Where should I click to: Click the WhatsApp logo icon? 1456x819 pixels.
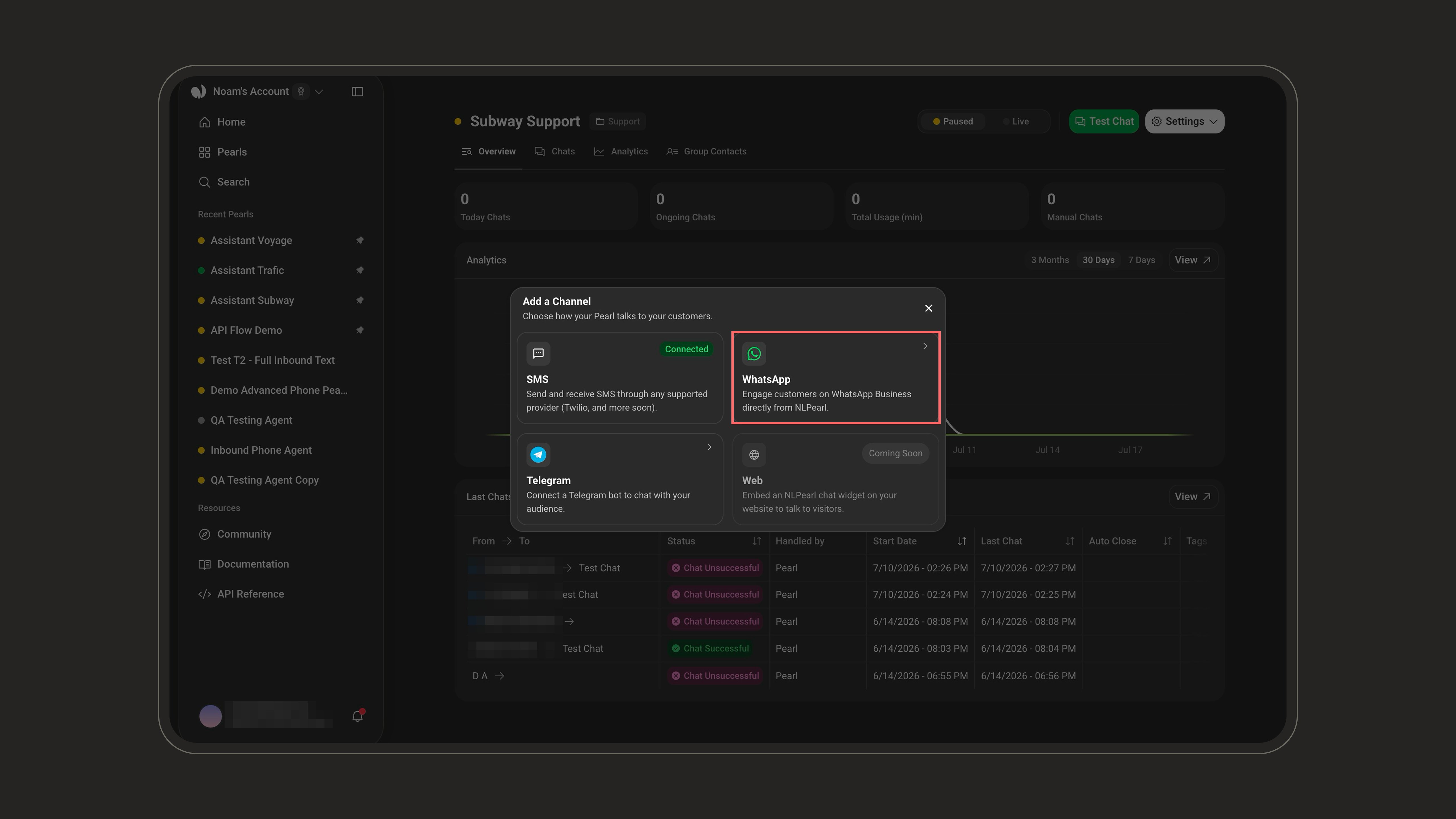(754, 354)
